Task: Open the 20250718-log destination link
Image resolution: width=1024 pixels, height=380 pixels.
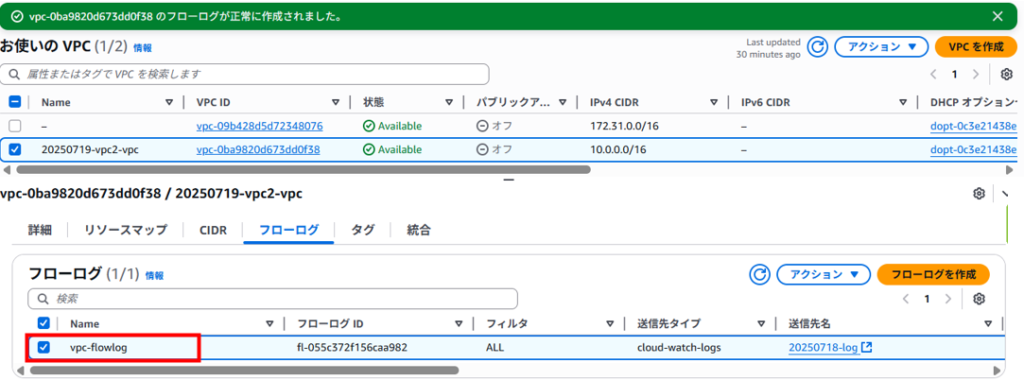Action: point(823,347)
